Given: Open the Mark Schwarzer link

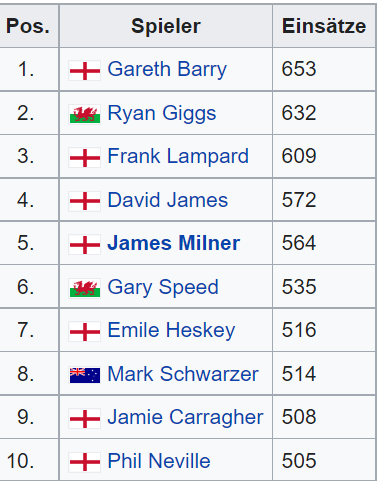Looking at the screenshot, I should 183,374.
